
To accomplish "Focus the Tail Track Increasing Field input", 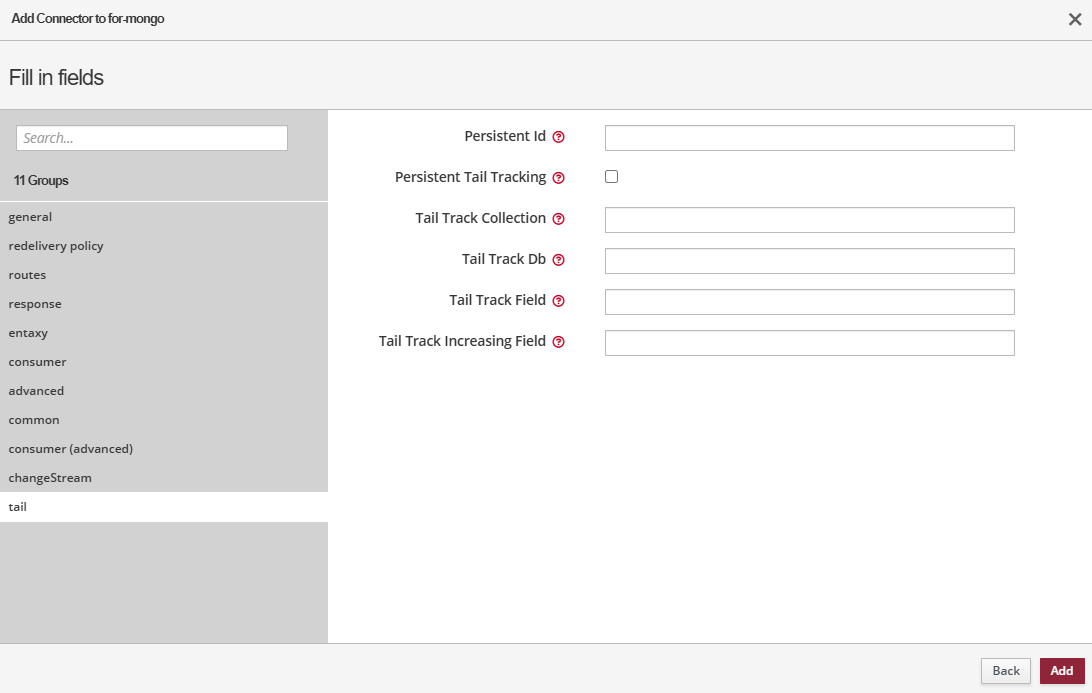I will [x=809, y=343].
